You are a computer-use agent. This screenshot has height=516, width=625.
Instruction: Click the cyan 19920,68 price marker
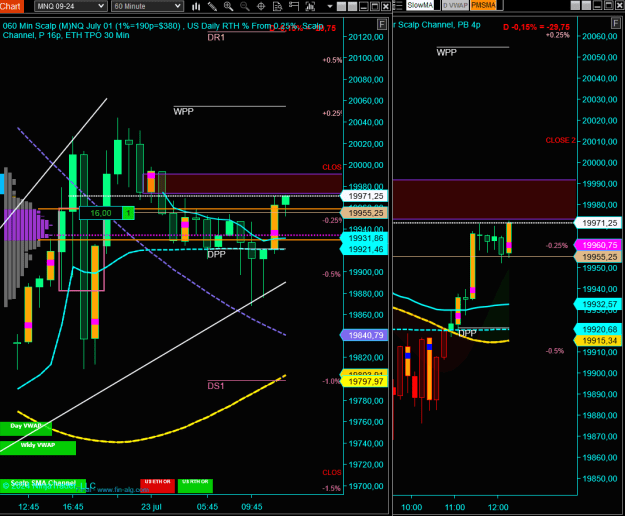(x=598, y=330)
